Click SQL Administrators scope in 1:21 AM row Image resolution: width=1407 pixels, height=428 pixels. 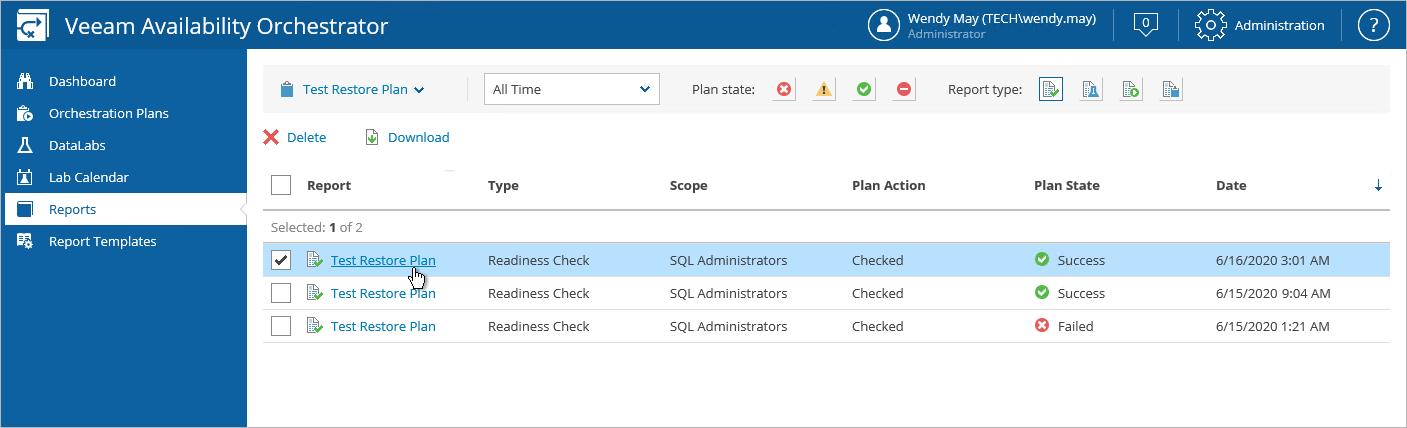pyautogui.click(x=728, y=326)
